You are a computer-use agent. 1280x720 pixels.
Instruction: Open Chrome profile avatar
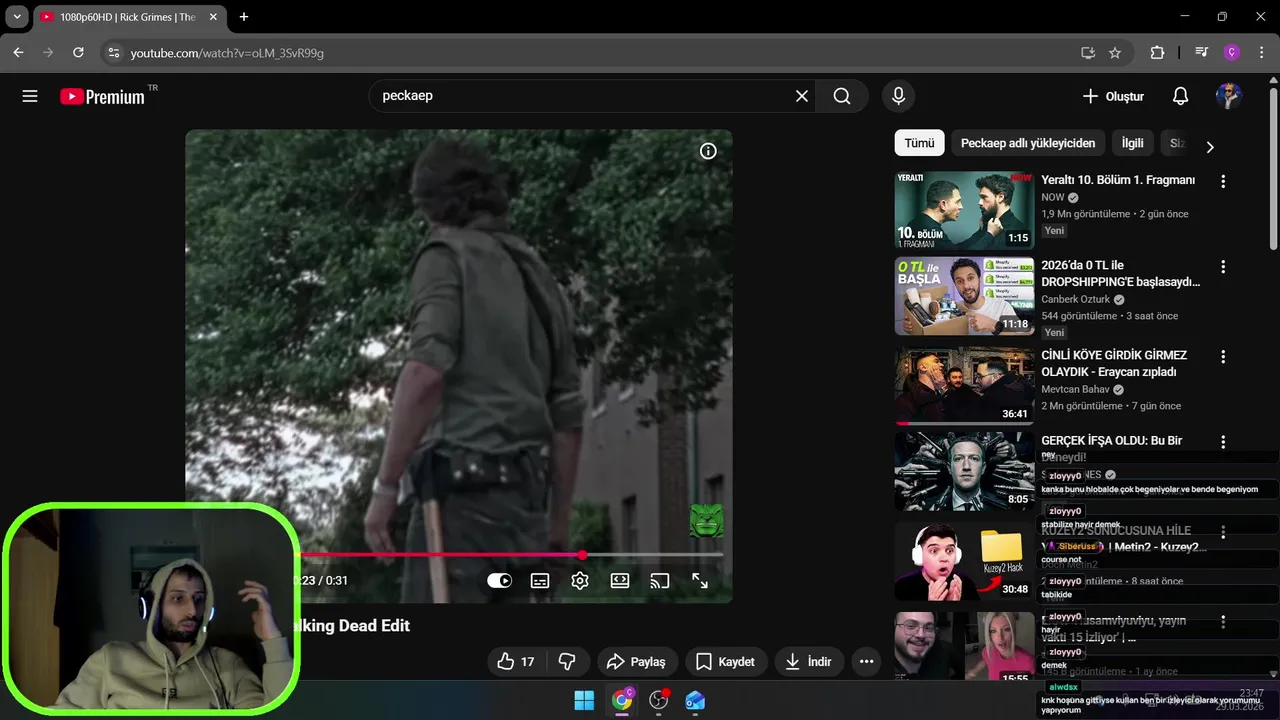coord(1232,53)
